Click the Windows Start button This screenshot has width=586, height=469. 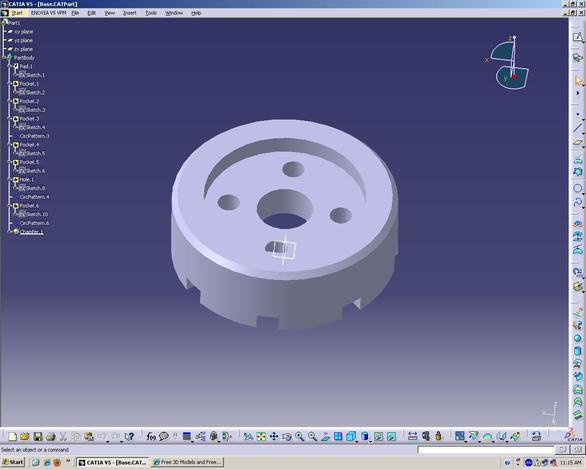[x=13, y=462]
